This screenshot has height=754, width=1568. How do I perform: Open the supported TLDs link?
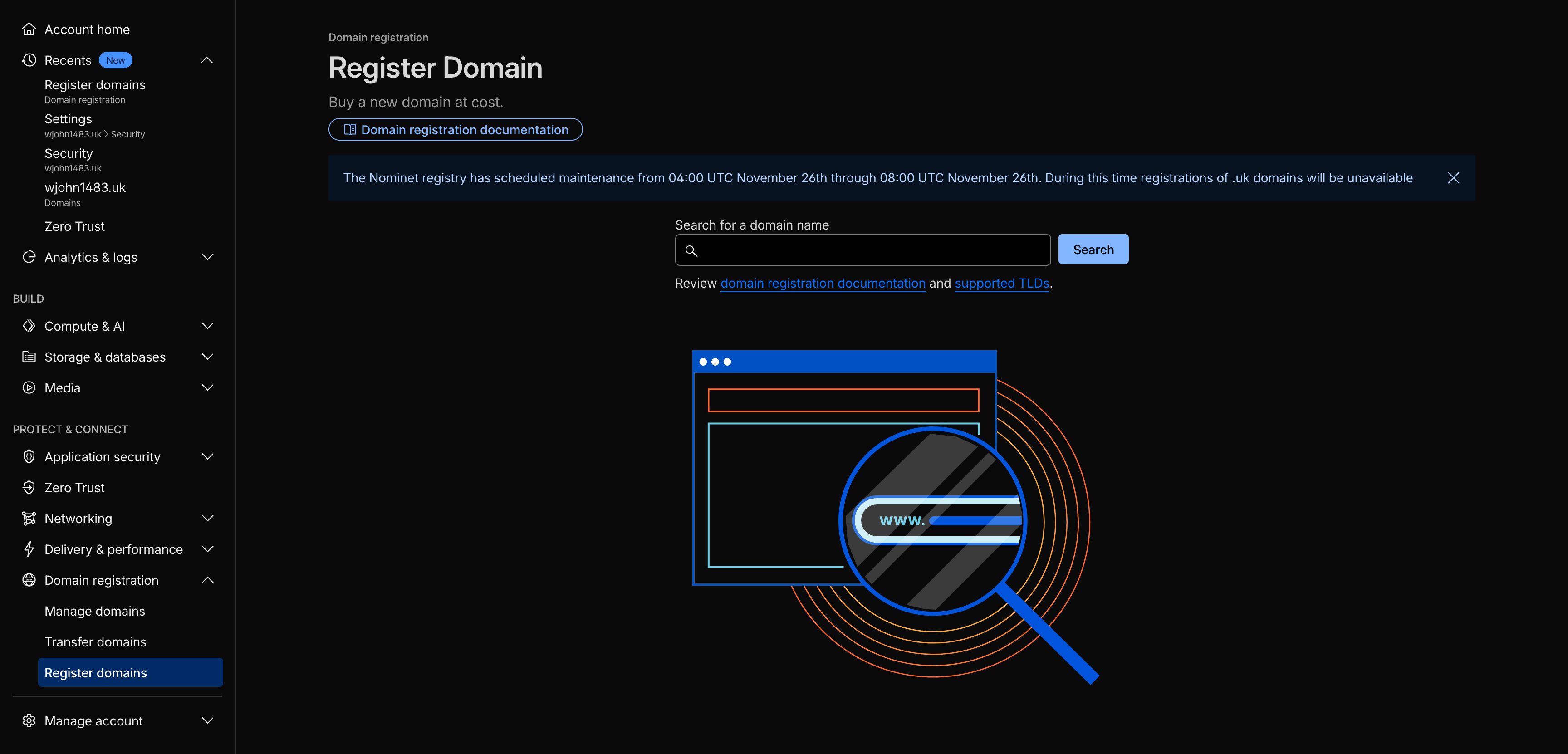click(x=1002, y=283)
